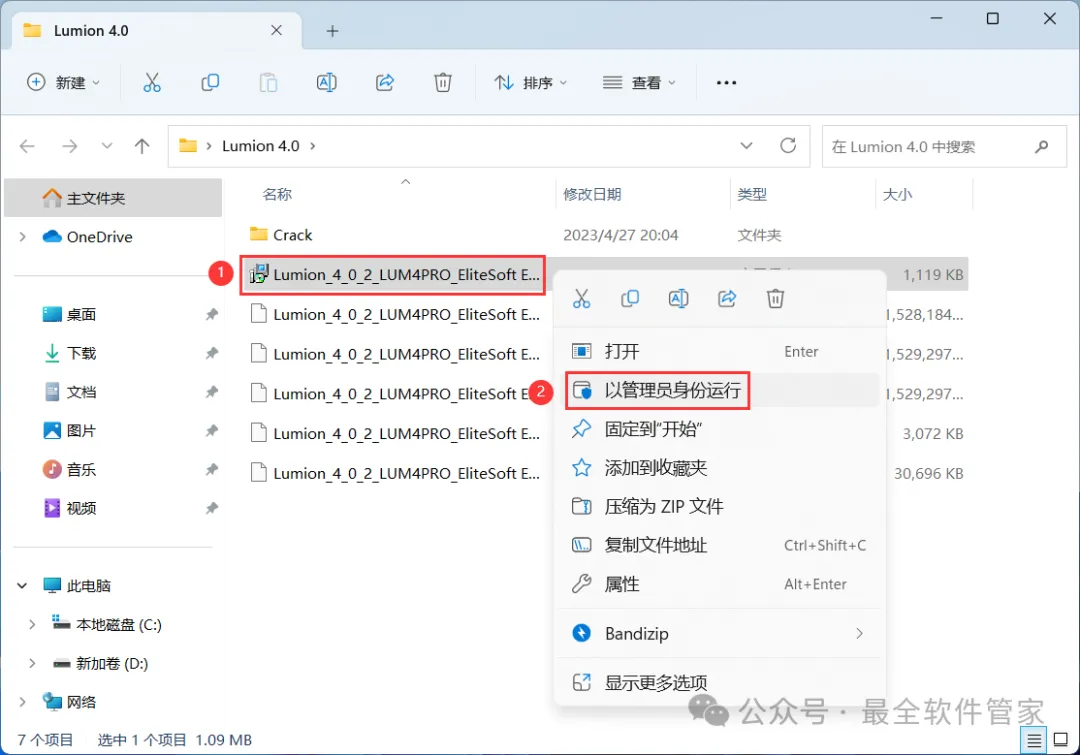Viewport: 1080px width, 755px height.
Task: Open 文档 in the sidebar
Action: [81, 392]
